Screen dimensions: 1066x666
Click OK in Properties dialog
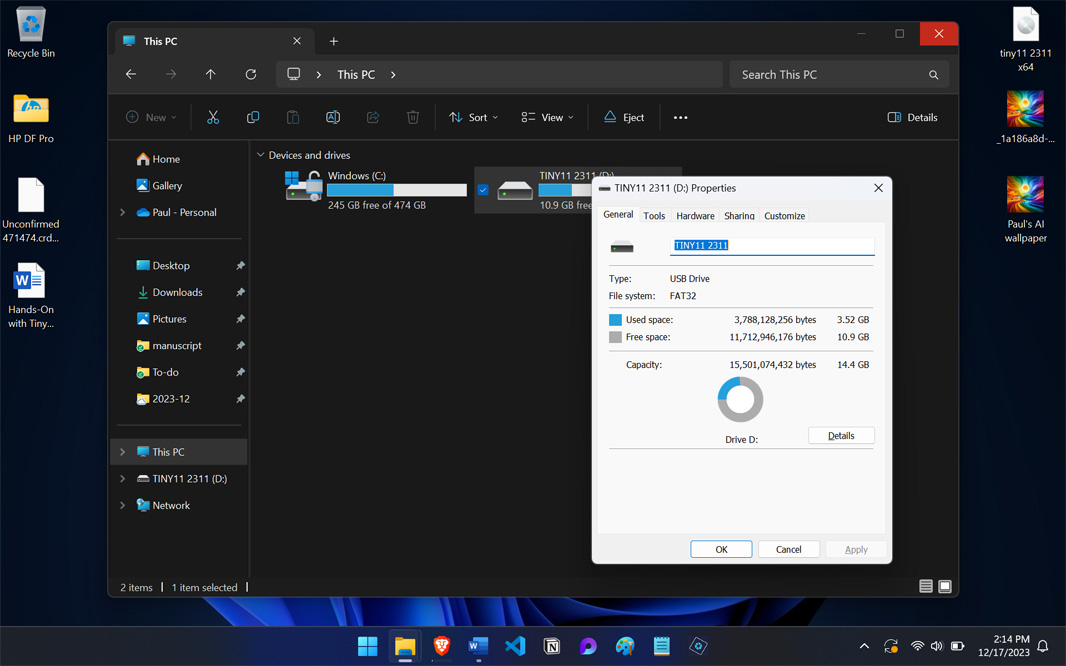(x=721, y=549)
